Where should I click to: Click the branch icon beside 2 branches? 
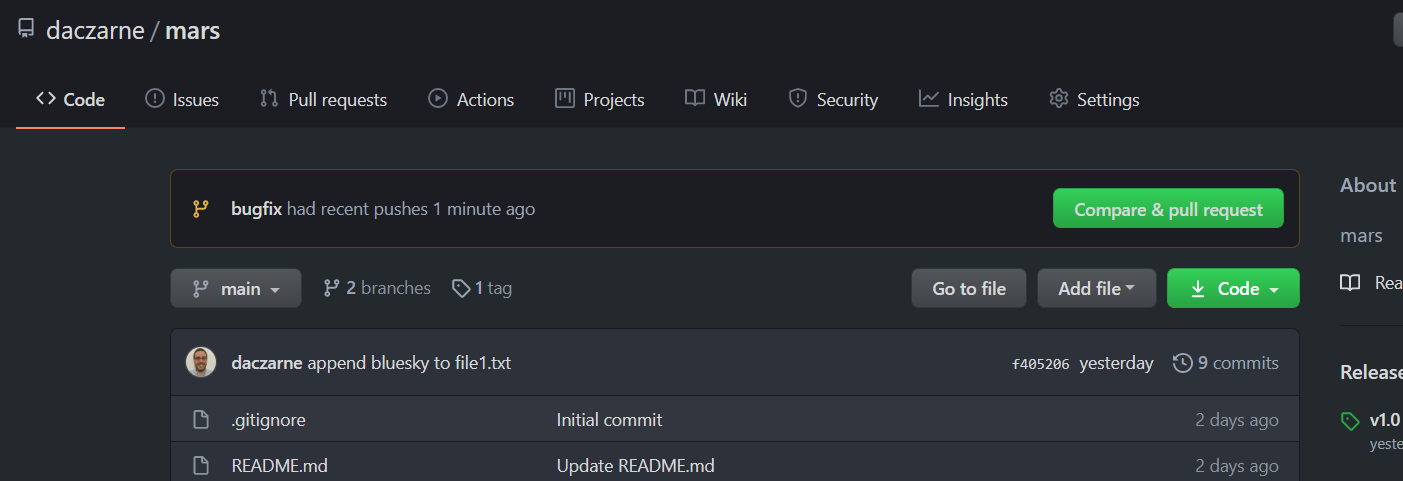332,288
